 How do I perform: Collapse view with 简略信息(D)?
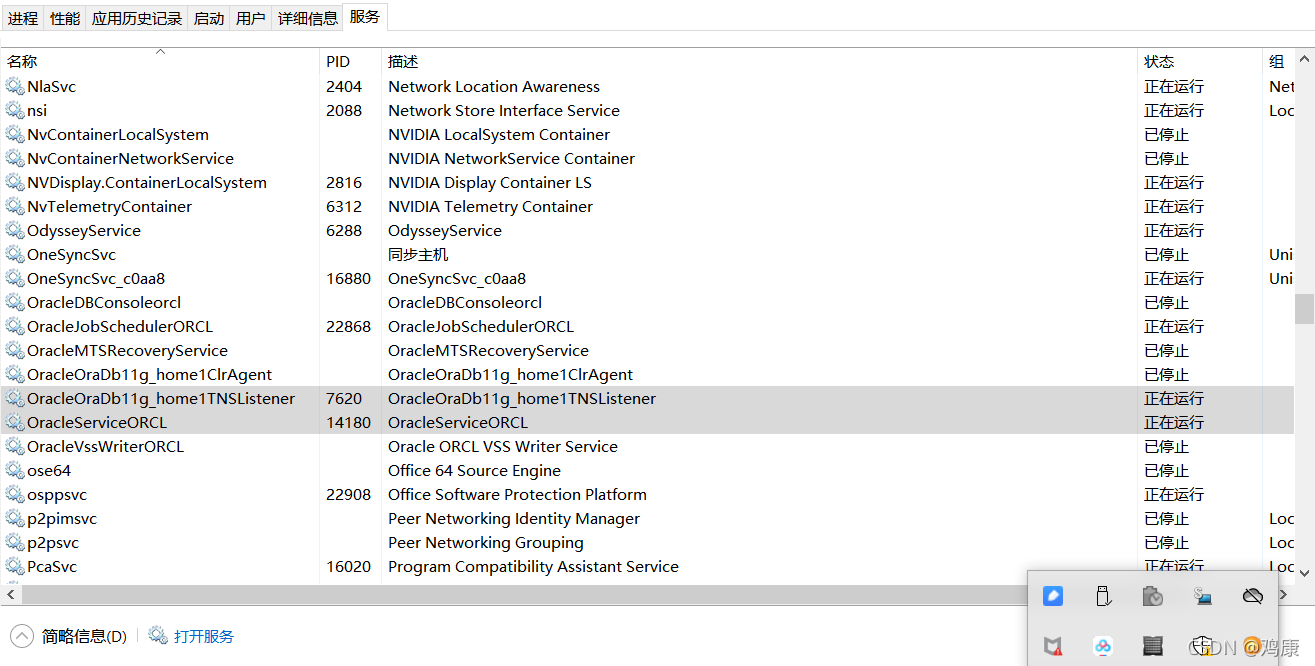point(84,636)
